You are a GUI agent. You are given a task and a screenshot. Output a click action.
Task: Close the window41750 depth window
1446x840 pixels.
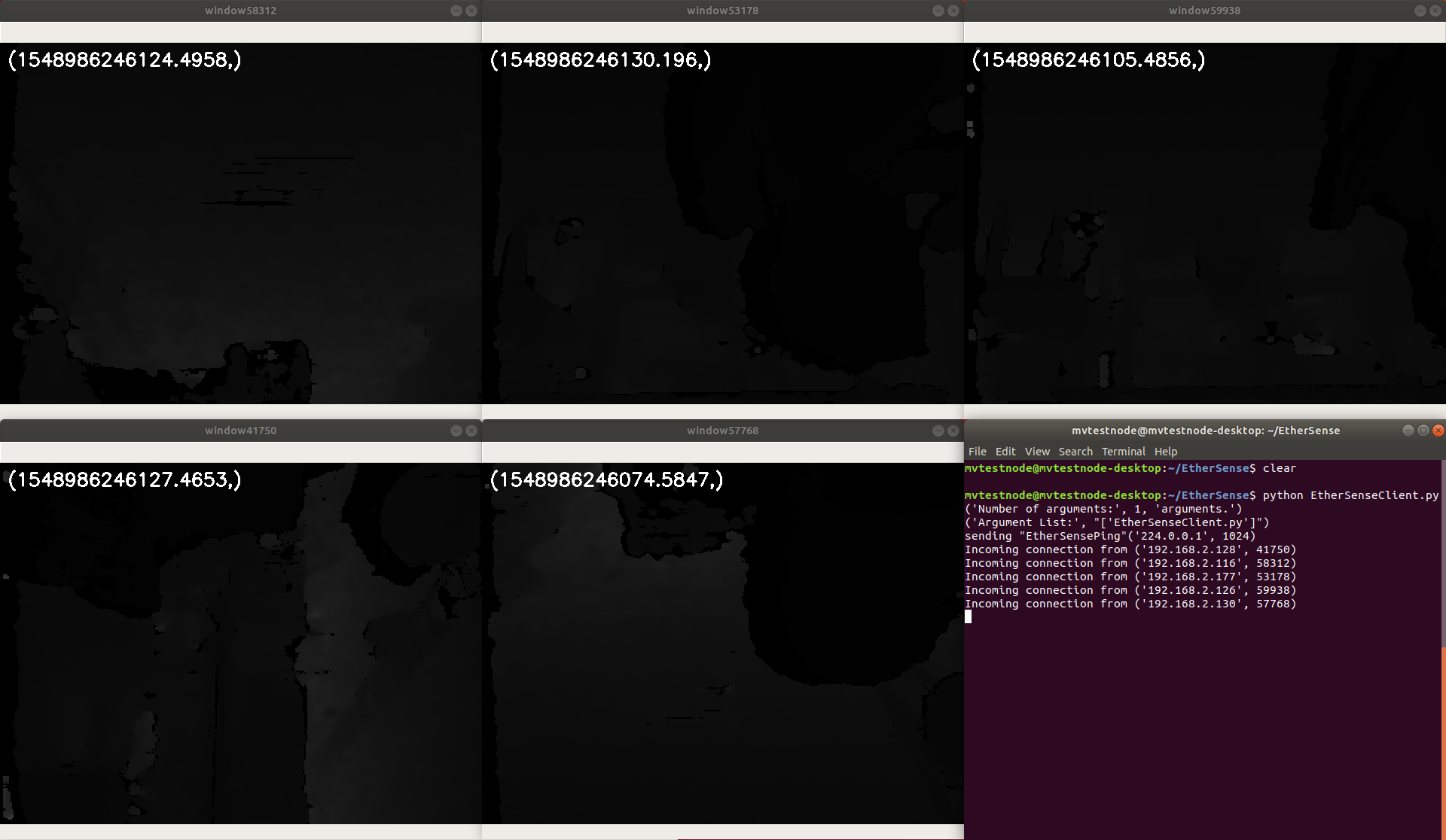coord(471,431)
